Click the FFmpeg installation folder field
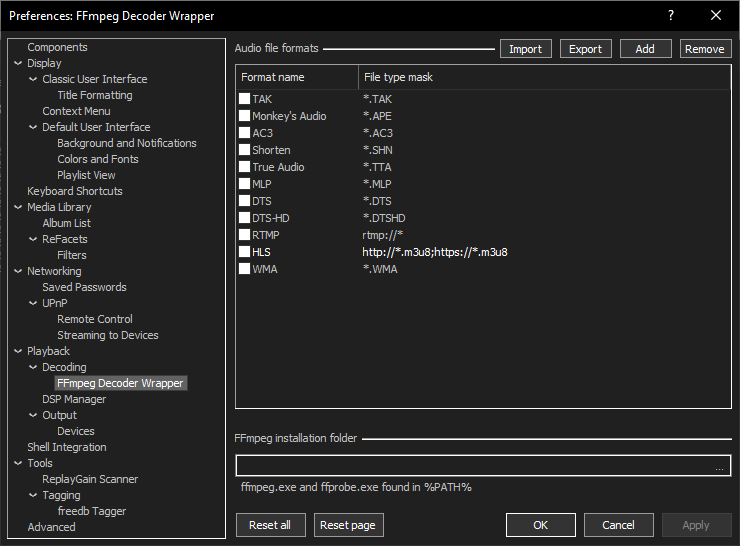This screenshot has width=740, height=546. pos(475,466)
